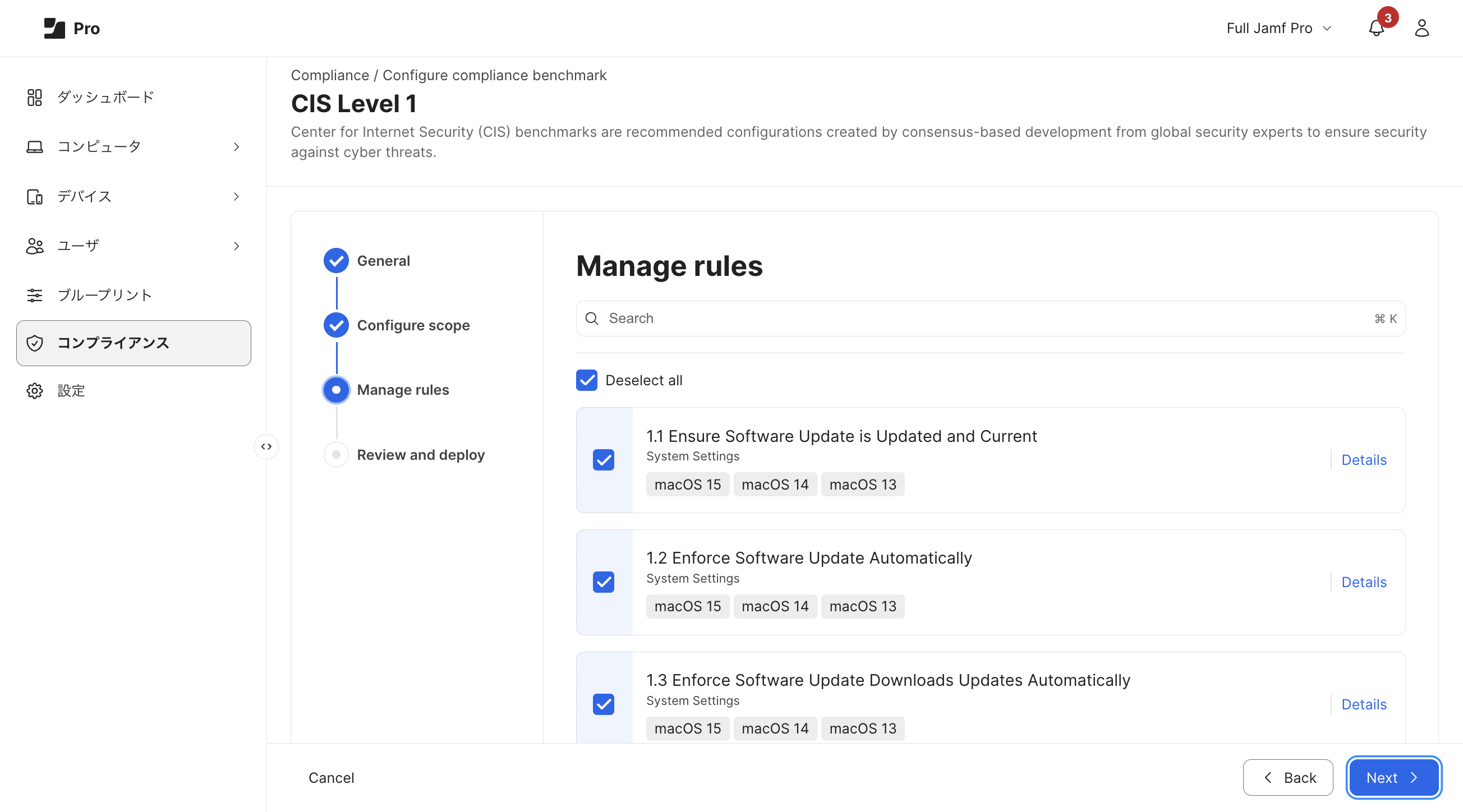Screen dimensions: 1463x812
Task: Click the ダッシュボード grid icon
Action: [x=35, y=97]
